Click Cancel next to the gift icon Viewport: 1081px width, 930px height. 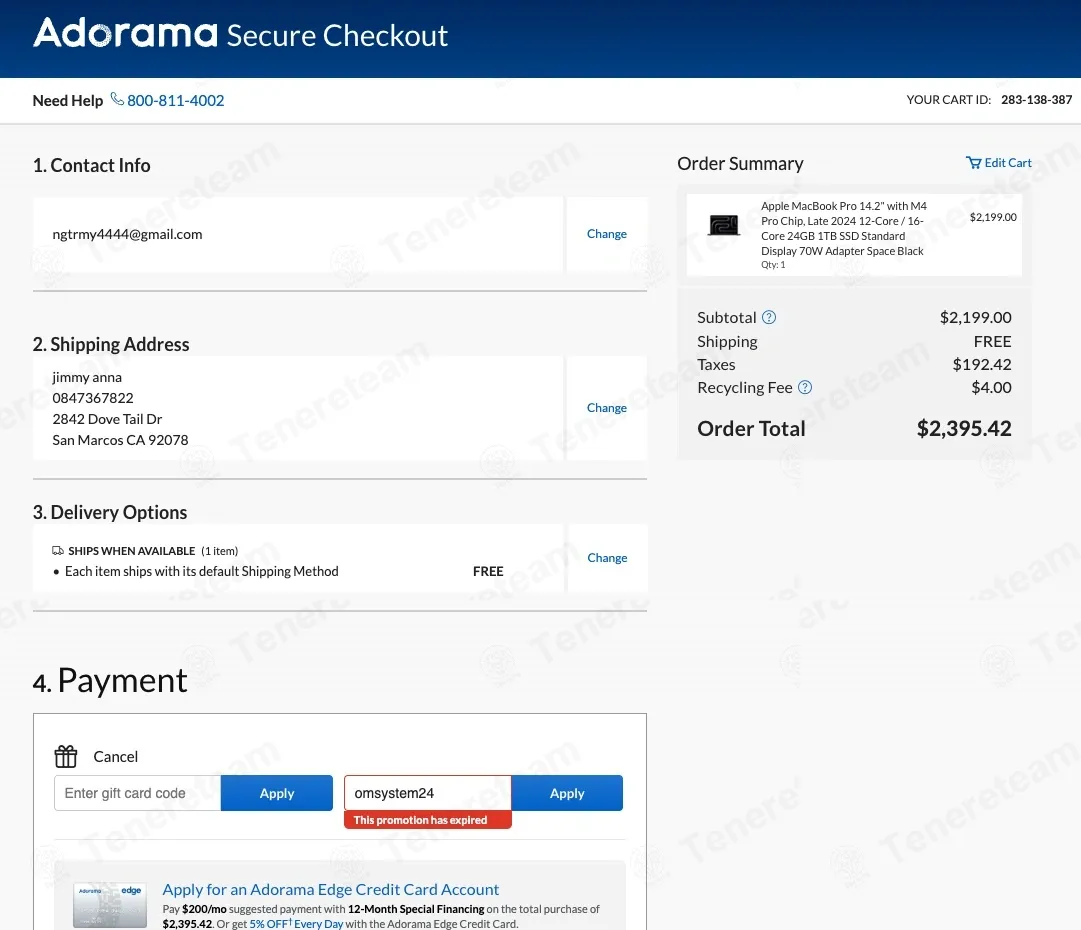pos(116,757)
